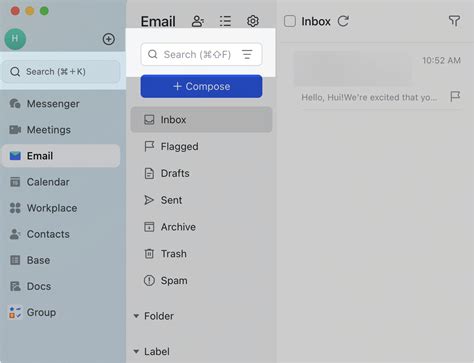Open the Hello Hui email preview
This screenshot has width=474, height=363.
(370, 80)
